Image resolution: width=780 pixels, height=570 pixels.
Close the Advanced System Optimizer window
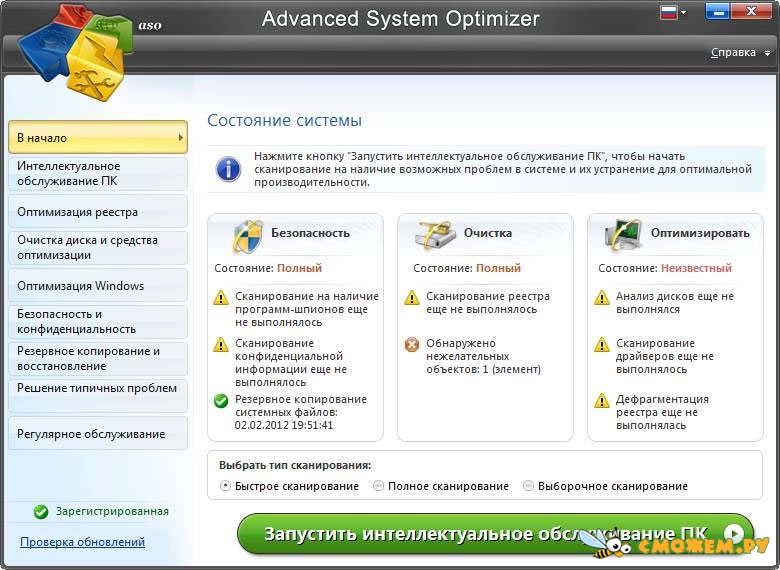click(751, 11)
